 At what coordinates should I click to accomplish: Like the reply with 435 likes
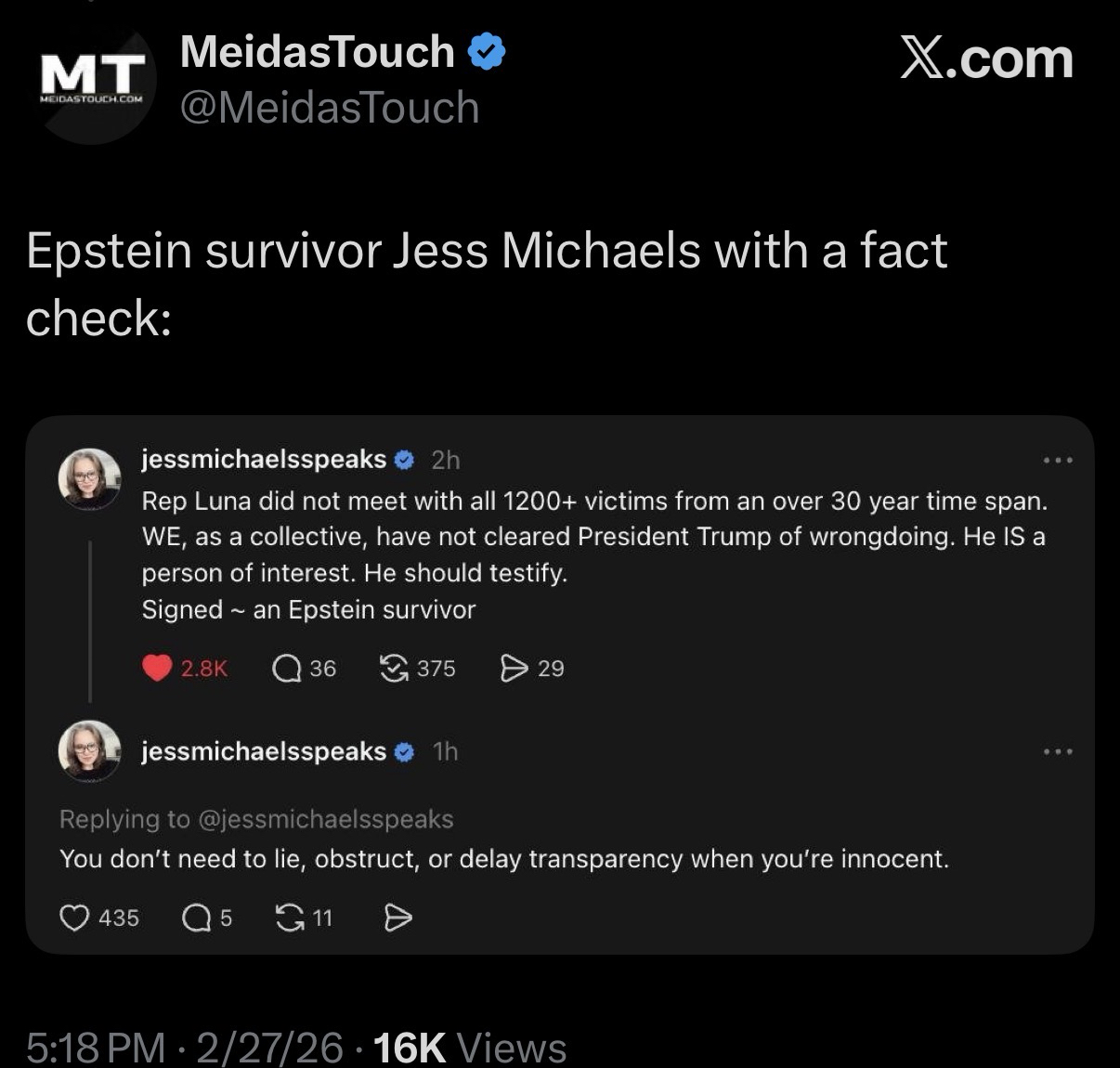[x=74, y=918]
